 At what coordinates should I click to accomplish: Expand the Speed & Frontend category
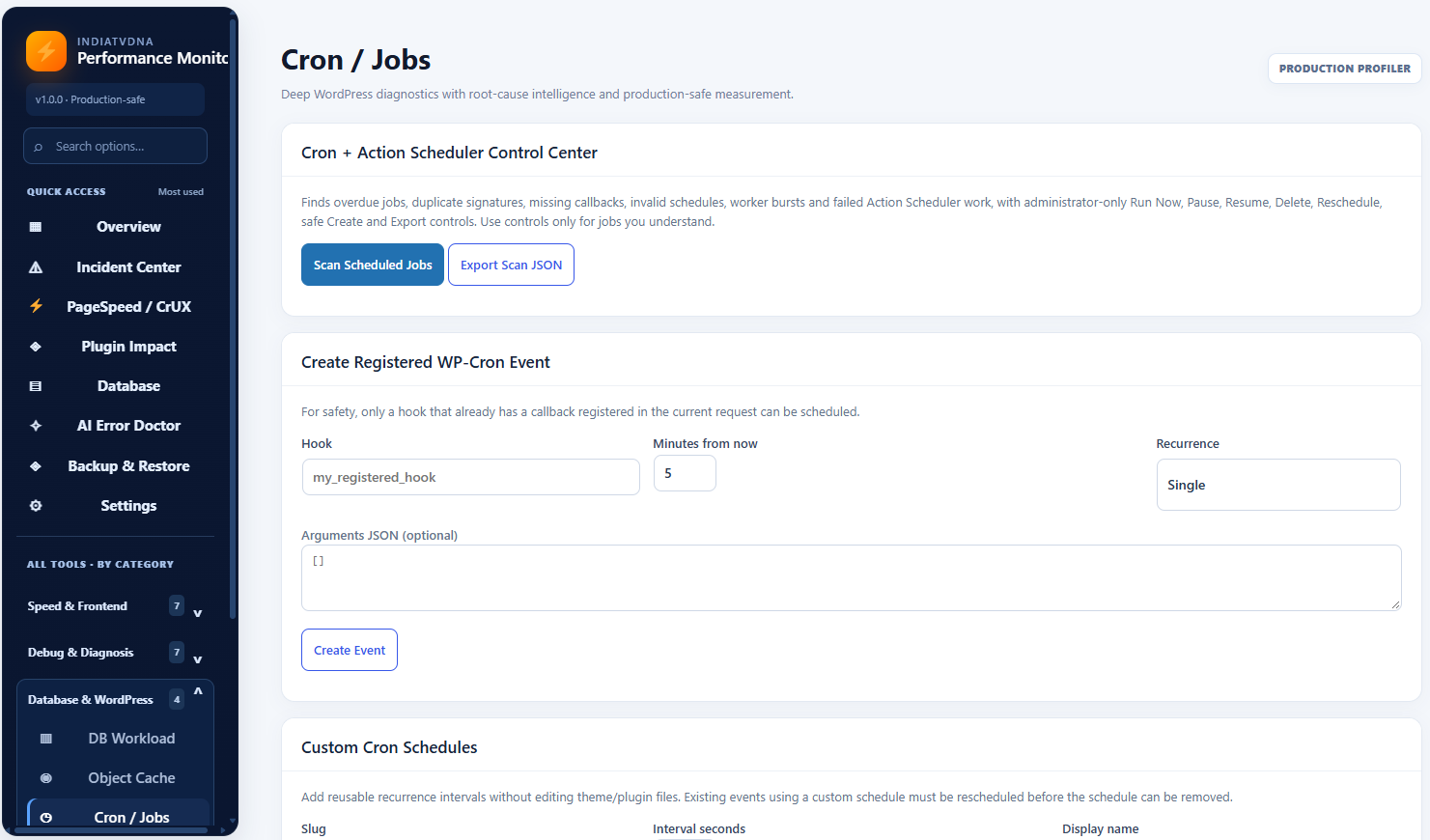116,606
